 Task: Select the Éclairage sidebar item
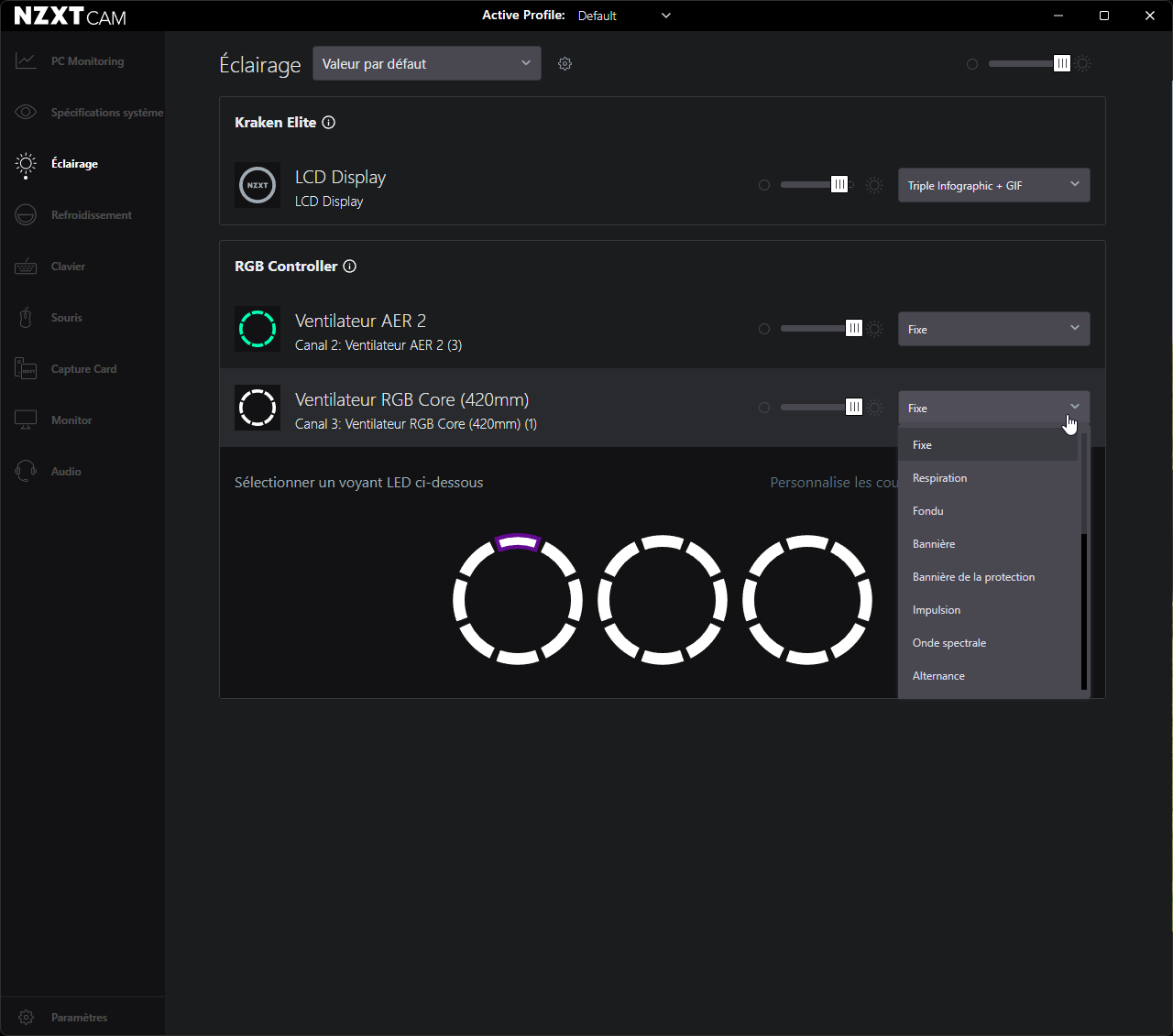(x=82, y=164)
